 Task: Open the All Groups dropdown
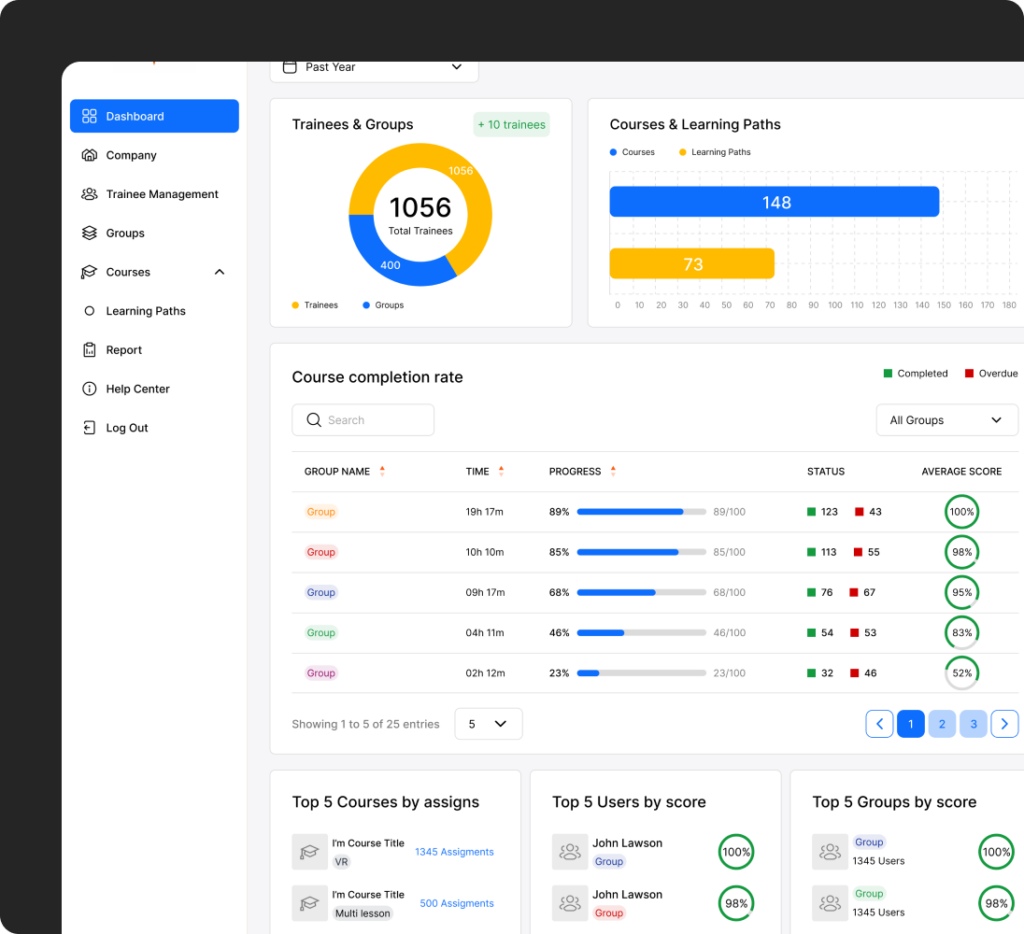click(x=947, y=420)
